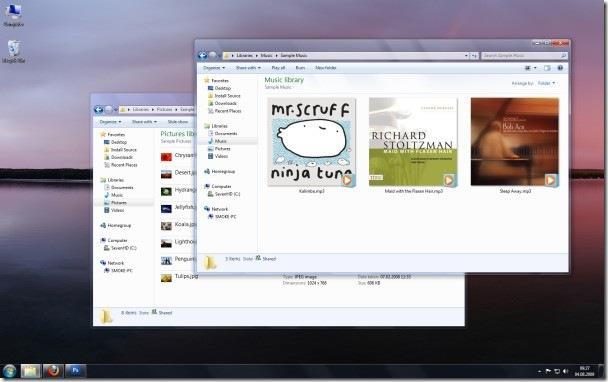Image resolution: width=608 pixels, height=382 pixels.
Task: Play Sleep Away via its play overlay
Action: coord(550,180)
